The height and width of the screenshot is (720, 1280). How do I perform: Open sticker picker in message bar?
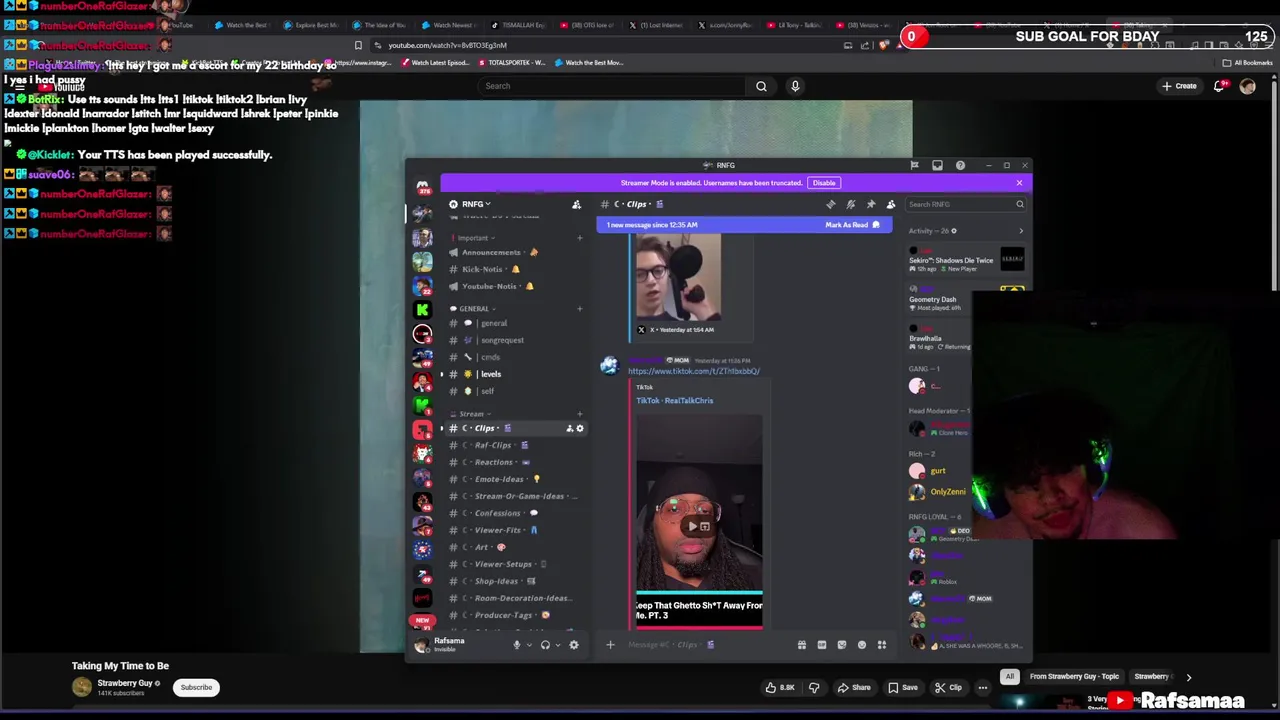point(841,645)
